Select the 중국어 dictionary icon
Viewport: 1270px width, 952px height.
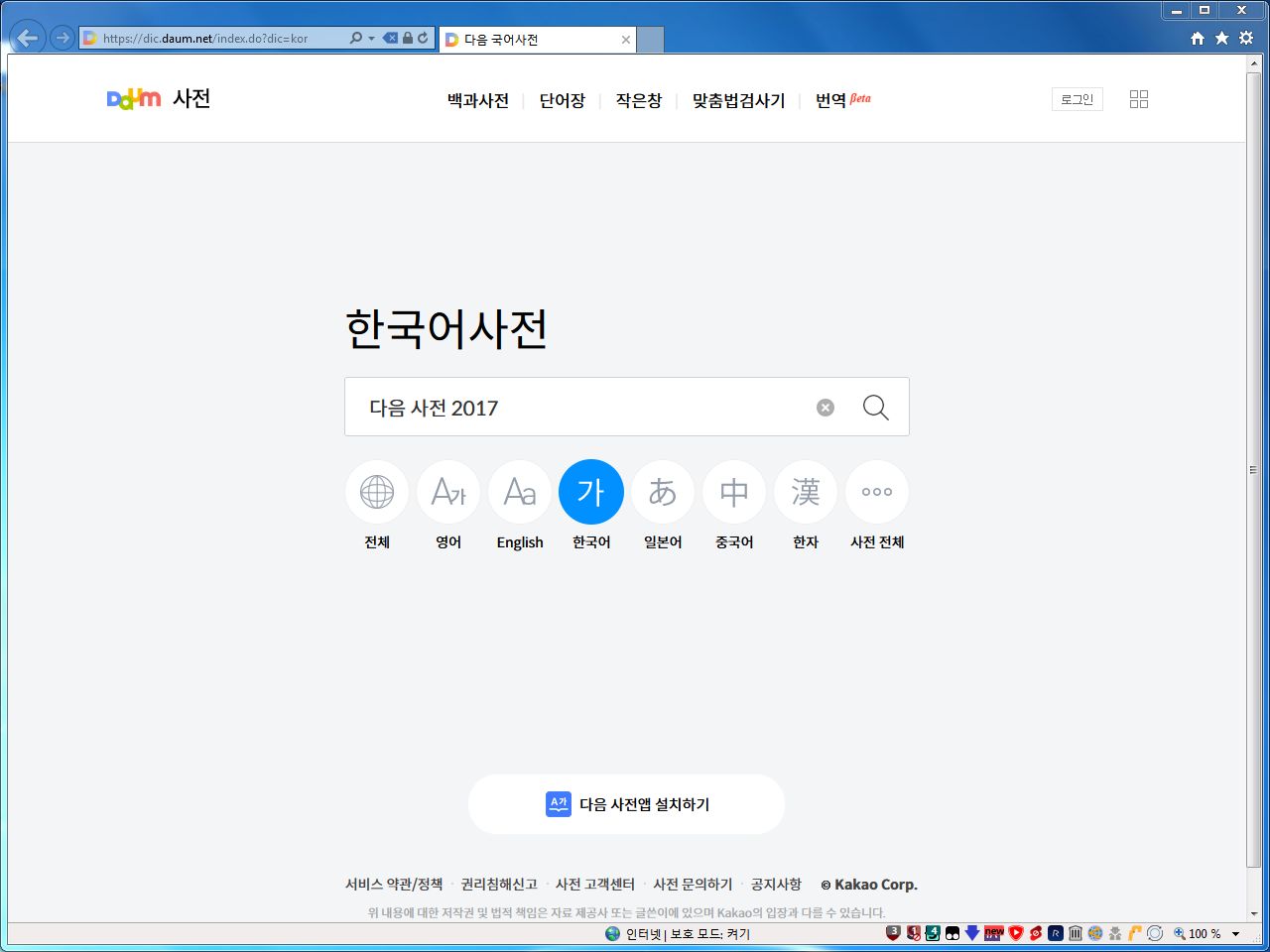[734, 492]
